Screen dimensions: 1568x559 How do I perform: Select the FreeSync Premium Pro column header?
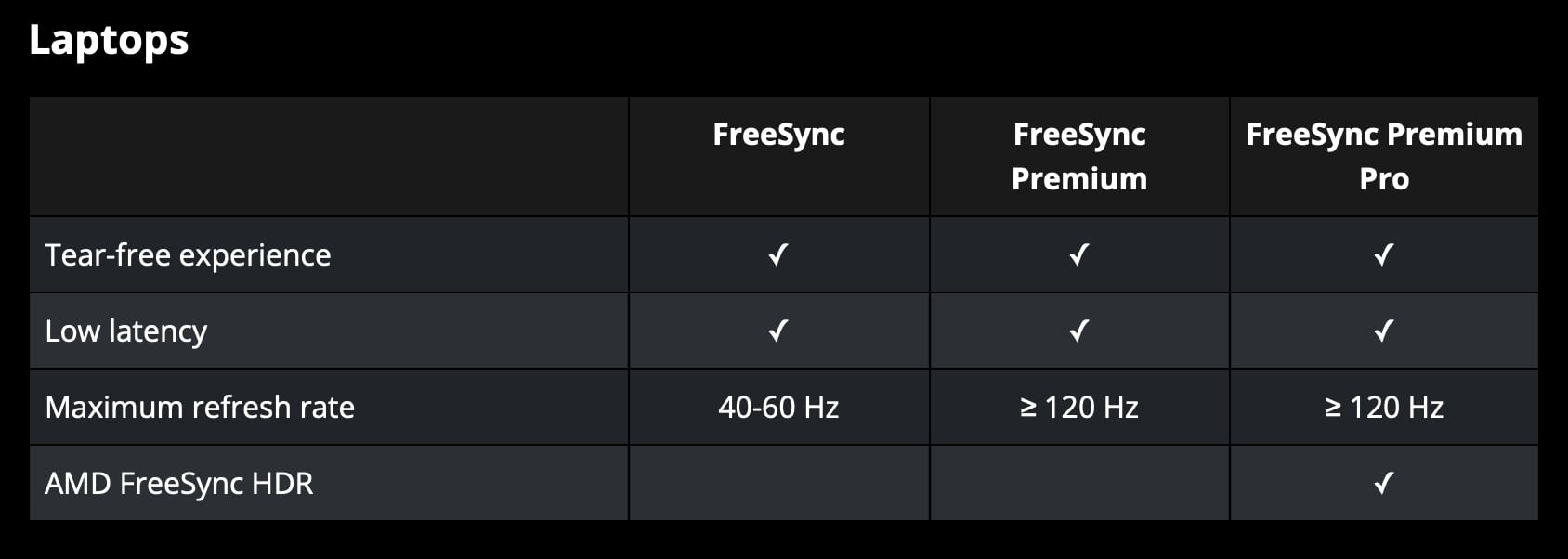pos(1384,156)
